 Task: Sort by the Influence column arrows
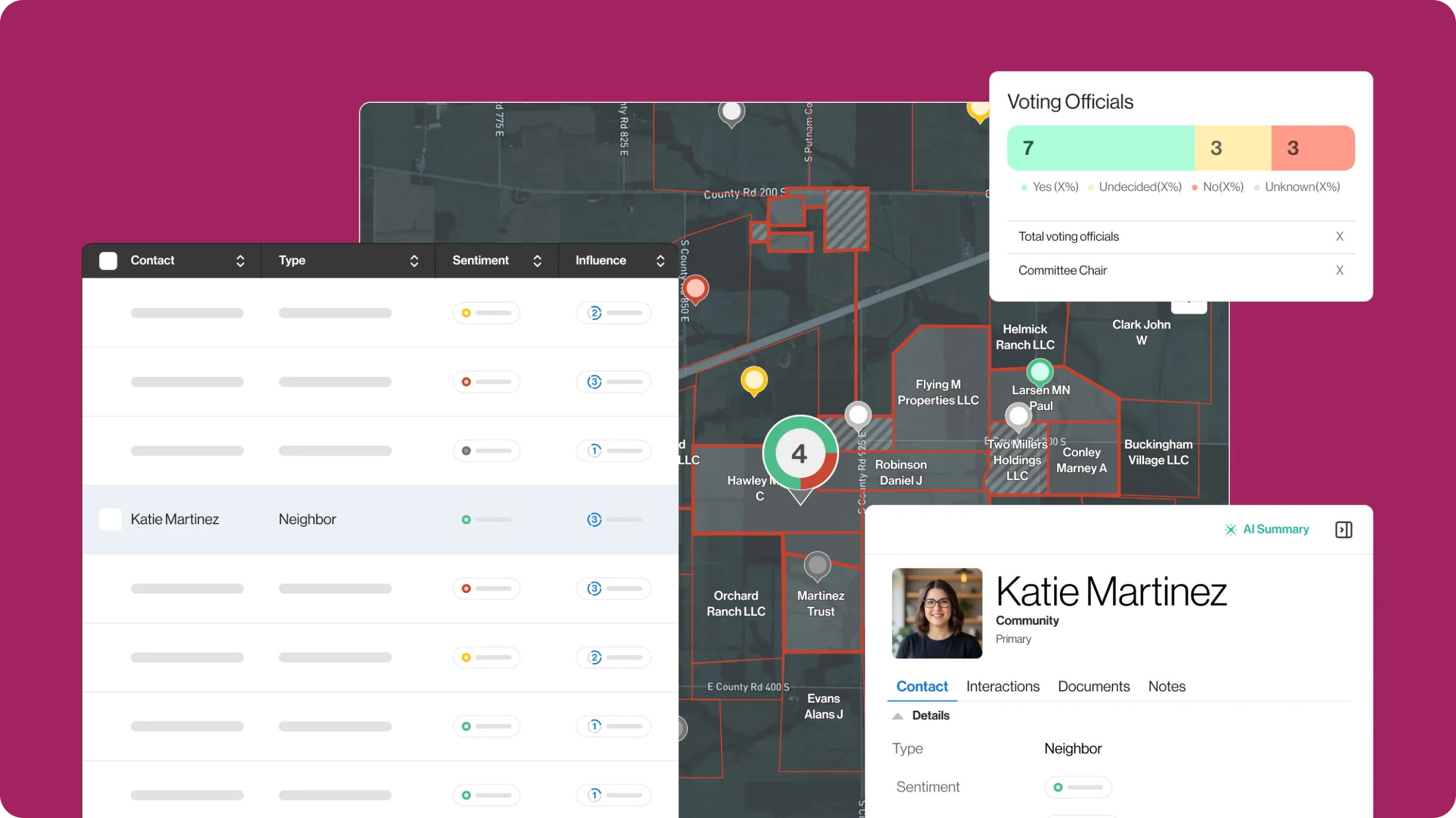(x=660, y=261)
